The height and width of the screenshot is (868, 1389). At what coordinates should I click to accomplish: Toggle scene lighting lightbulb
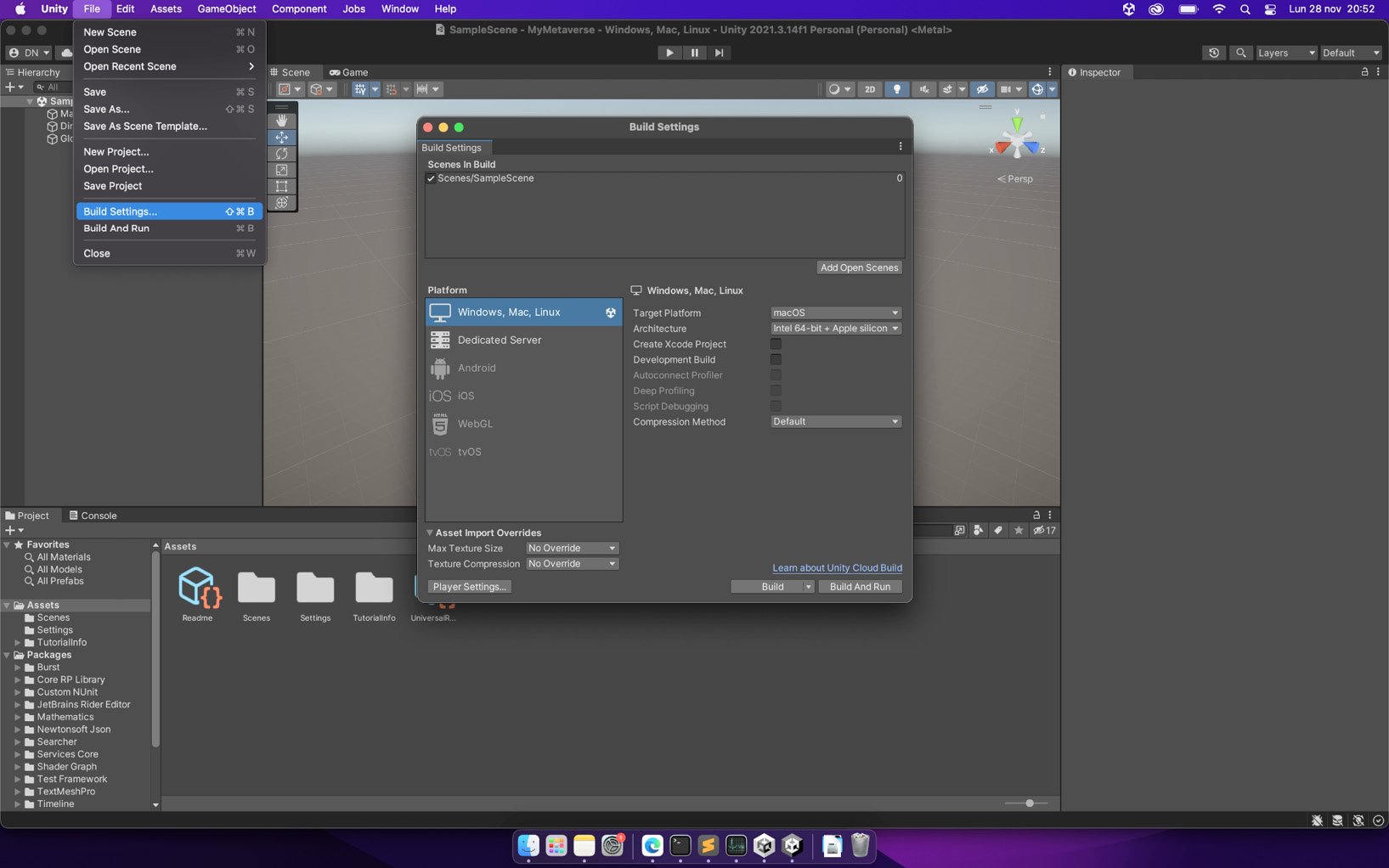click(896, 89)
